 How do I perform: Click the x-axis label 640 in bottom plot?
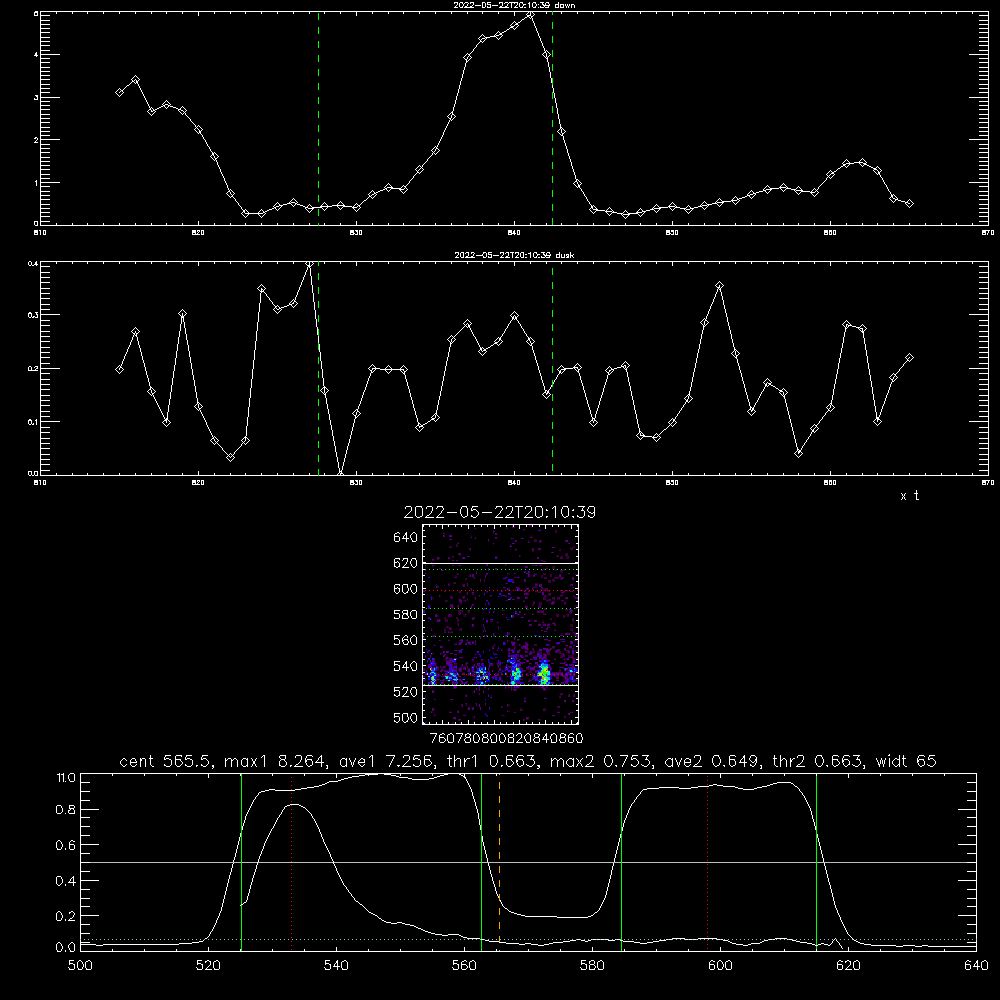pyautogui.click(x=976, y=966)
